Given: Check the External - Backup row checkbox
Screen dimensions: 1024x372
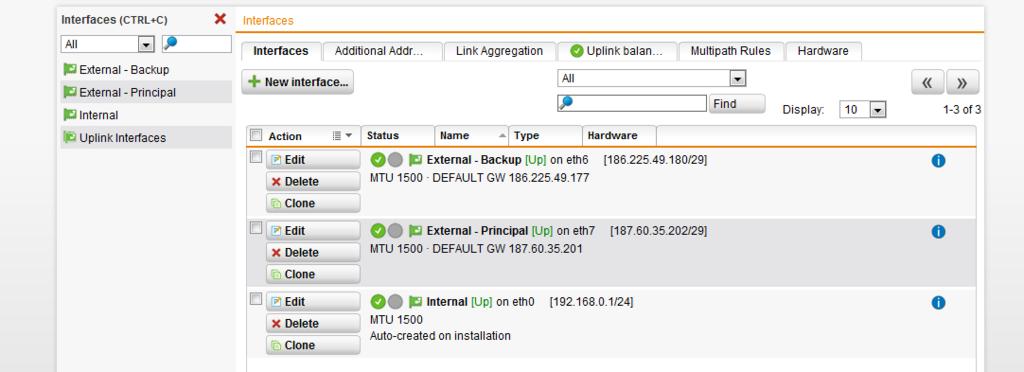Looking at the screenshot, I should tap(256, 157).
